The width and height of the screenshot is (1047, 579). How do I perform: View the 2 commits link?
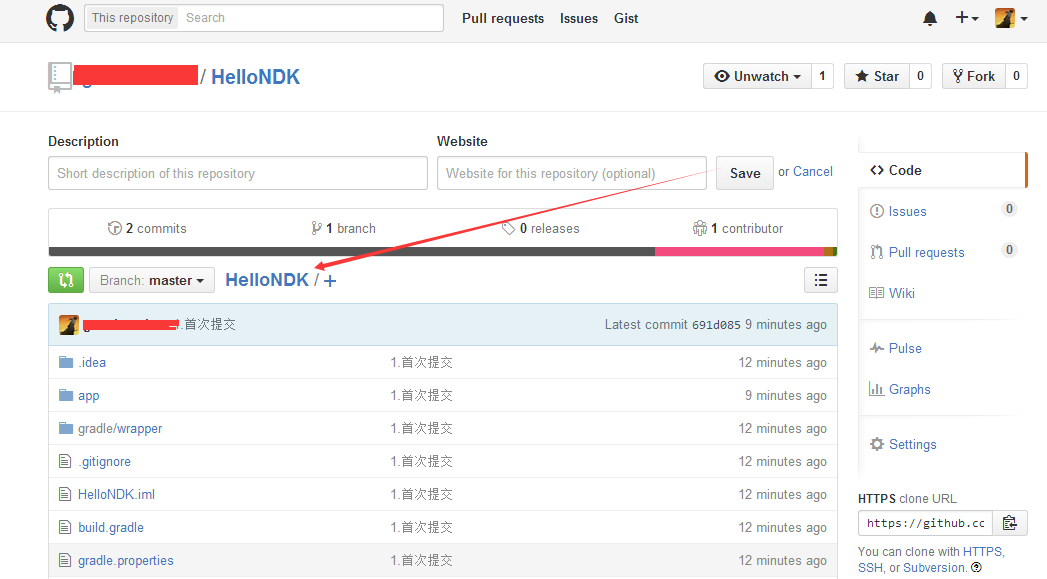tap(147, 228)
